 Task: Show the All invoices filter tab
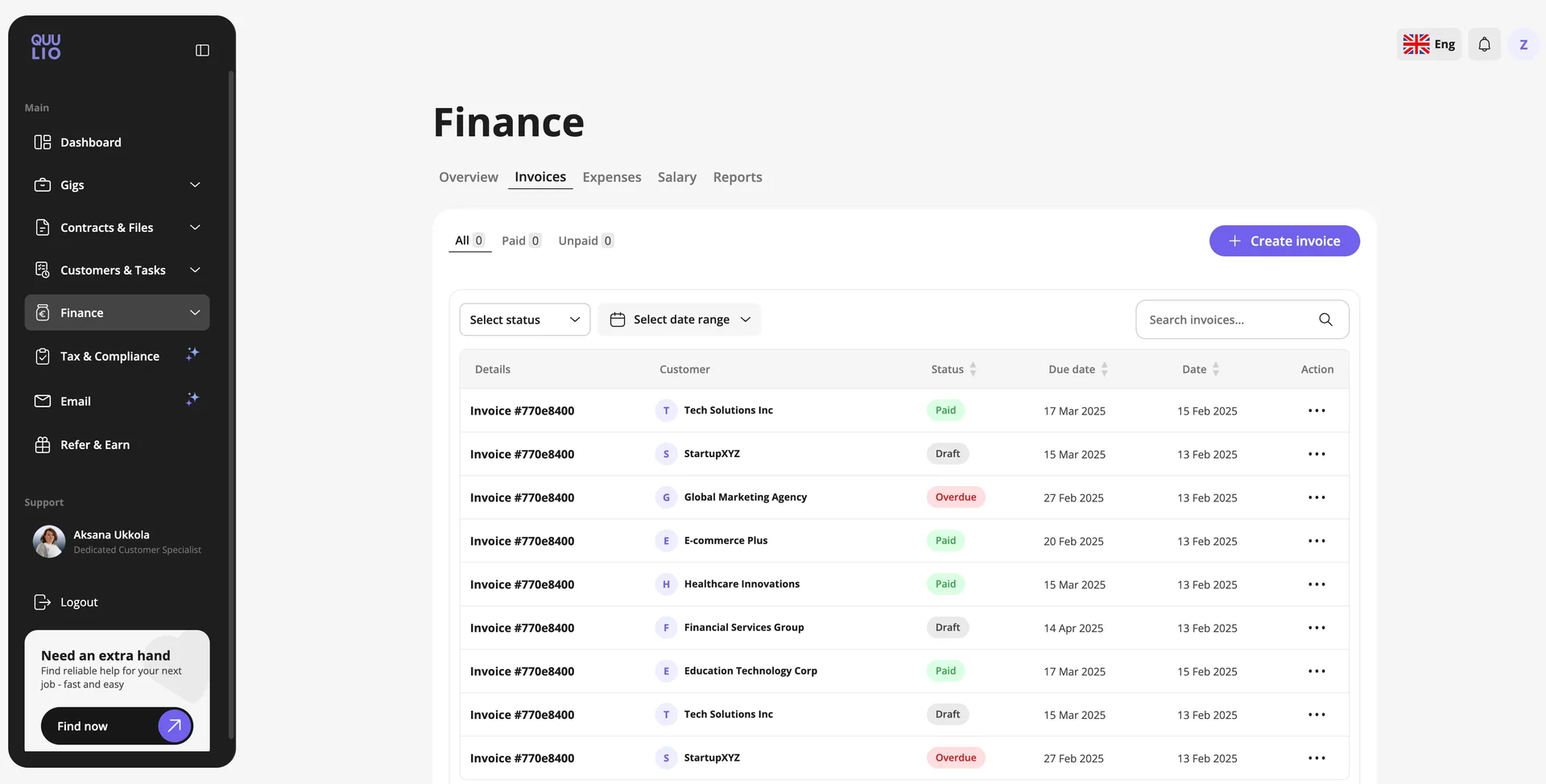(x=469, y=241)
